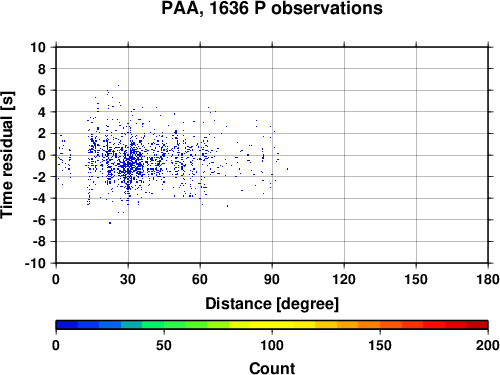Click the isolated data point near 97 degrees
The image size is (500, 375).
tap(287, 169)
